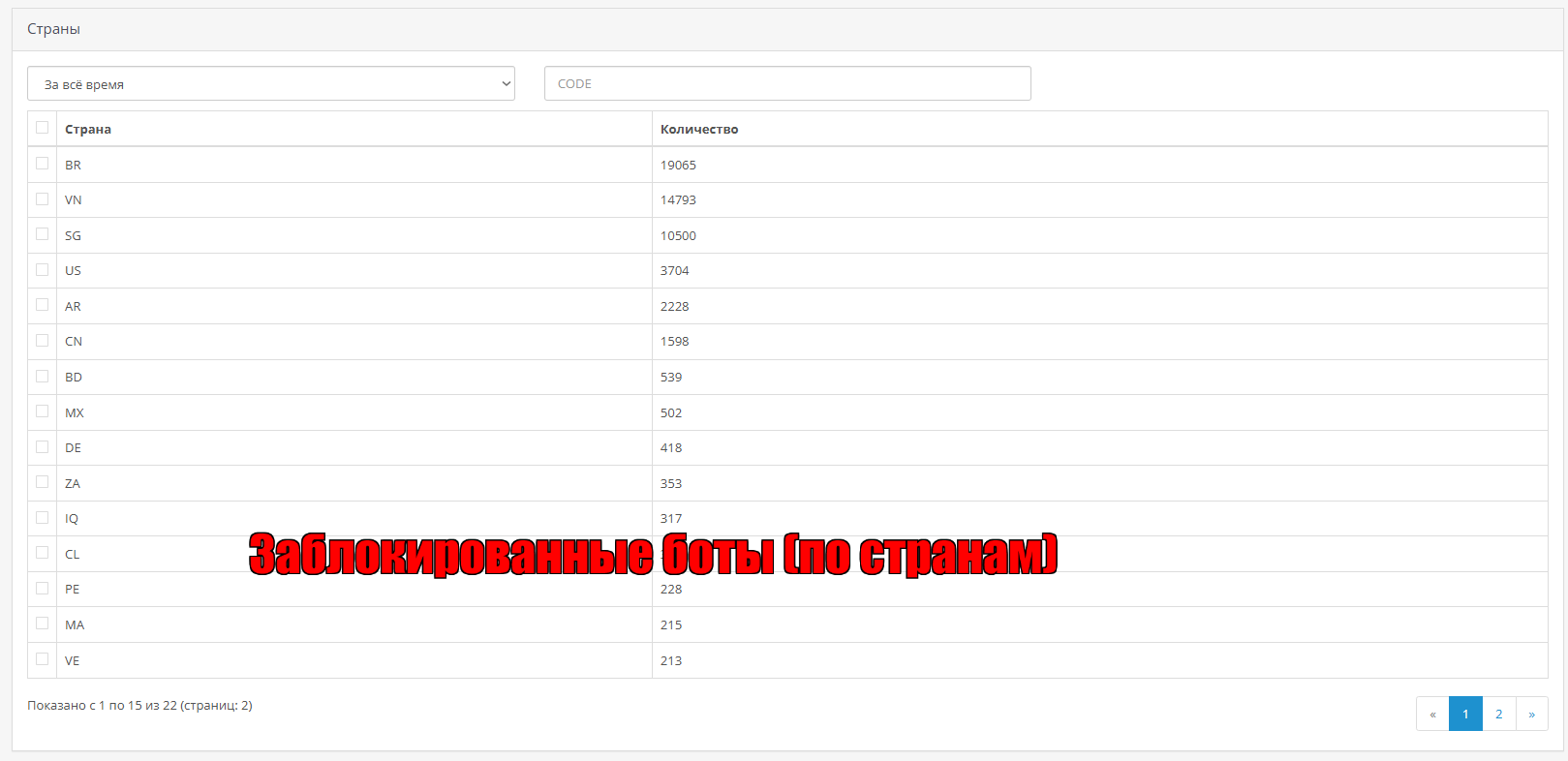1568x761 pixels.
Task: Tick the VE row checkbox
Action: coord(42,659)
